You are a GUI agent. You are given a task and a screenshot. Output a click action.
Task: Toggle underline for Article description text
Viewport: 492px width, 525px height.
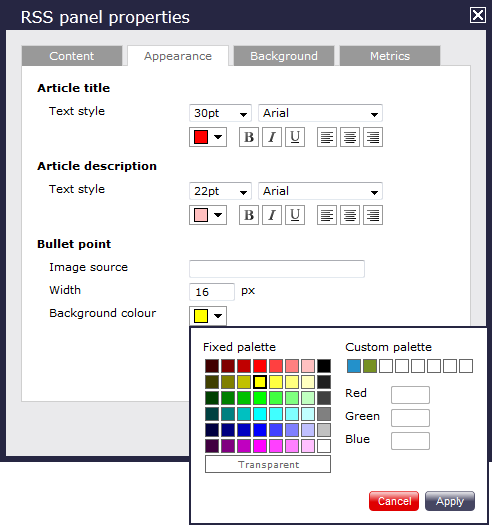point(295,215)
